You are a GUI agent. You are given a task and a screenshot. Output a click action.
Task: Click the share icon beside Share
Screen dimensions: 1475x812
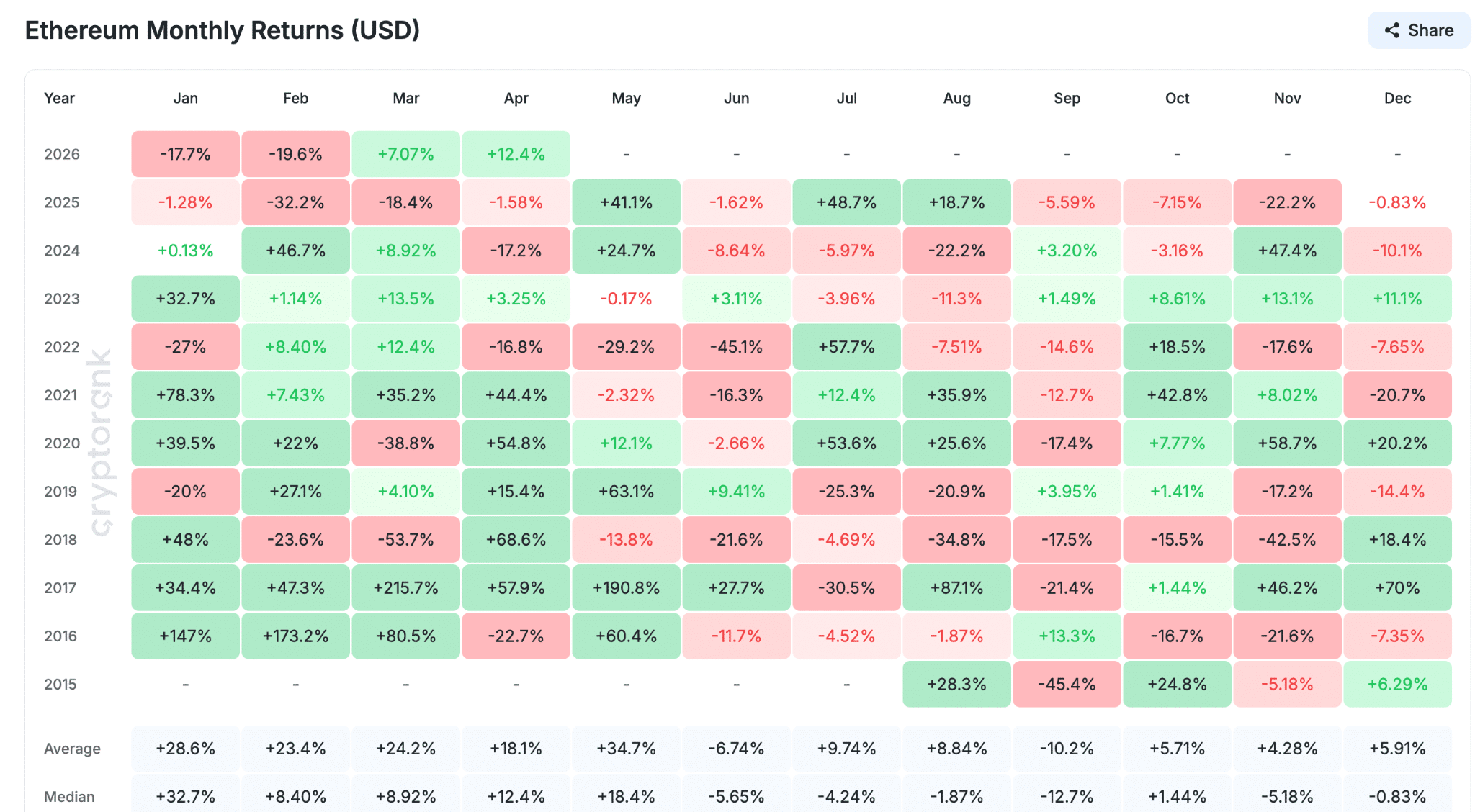pyautogui.click(x=1391, y=30)
